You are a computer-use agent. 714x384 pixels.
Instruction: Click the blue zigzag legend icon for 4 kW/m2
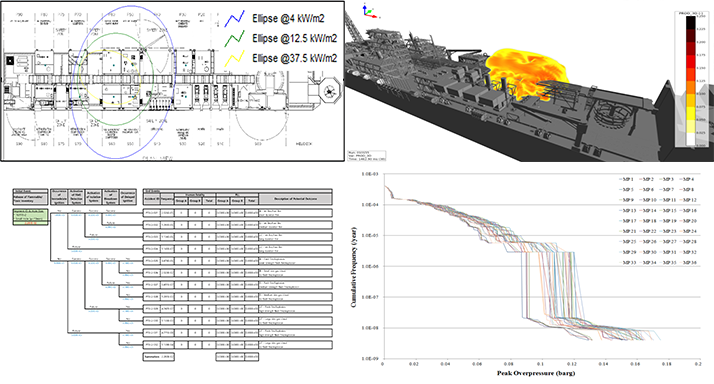[235, 18]
